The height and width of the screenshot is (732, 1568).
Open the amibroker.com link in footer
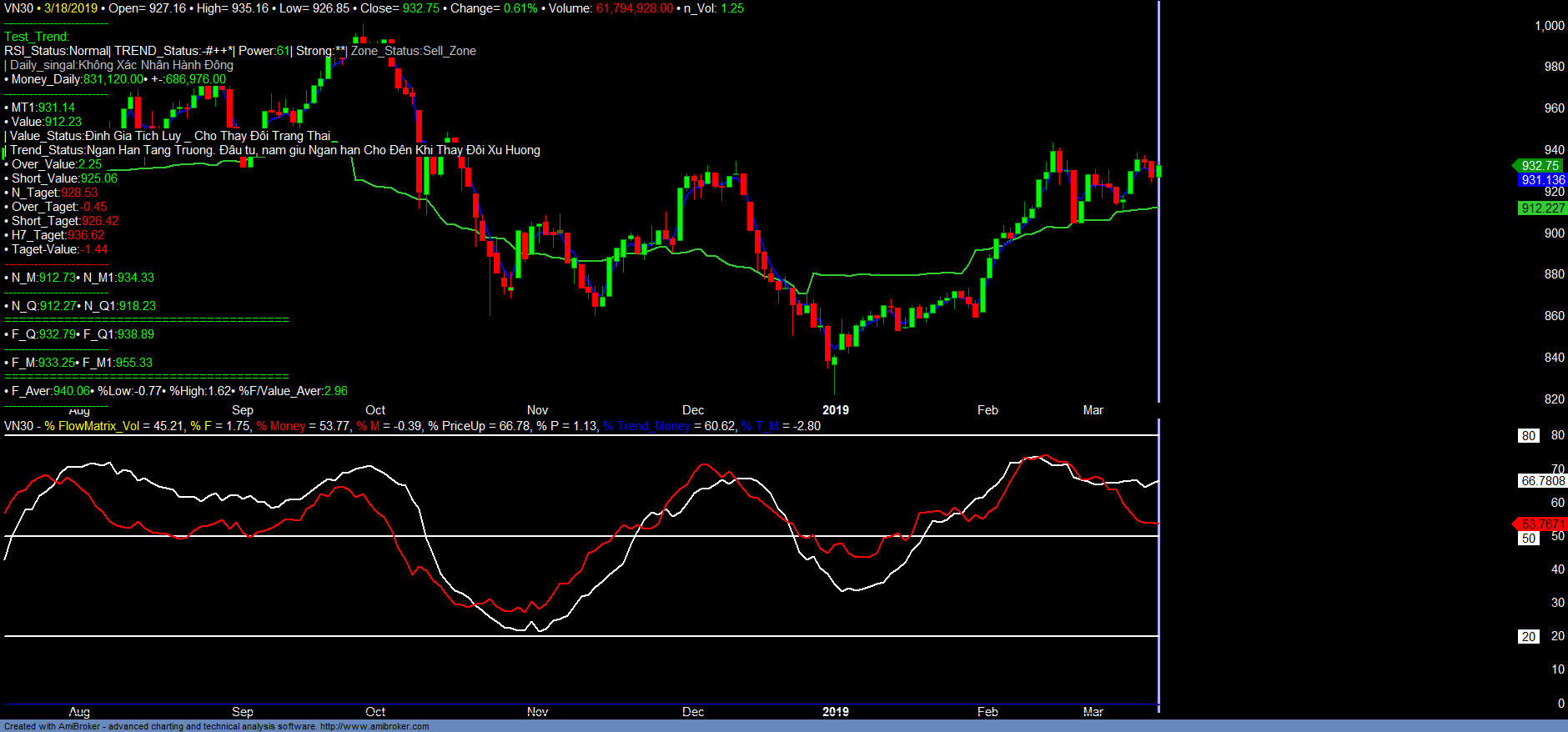click(x=374, y=726)
